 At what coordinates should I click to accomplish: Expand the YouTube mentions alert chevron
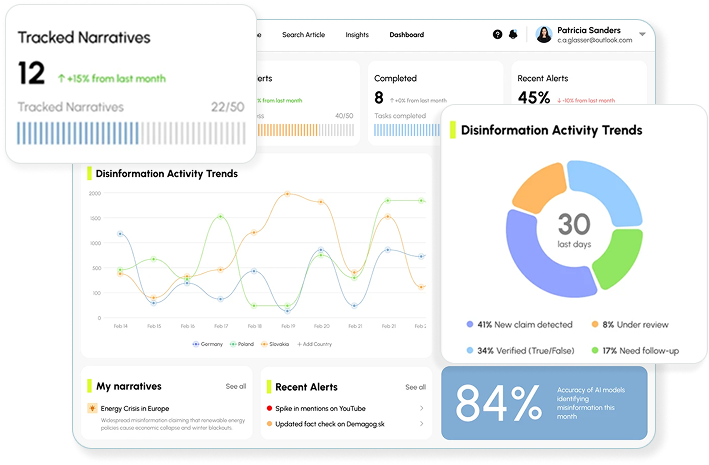pyautogui.click(x=421, y=408)
